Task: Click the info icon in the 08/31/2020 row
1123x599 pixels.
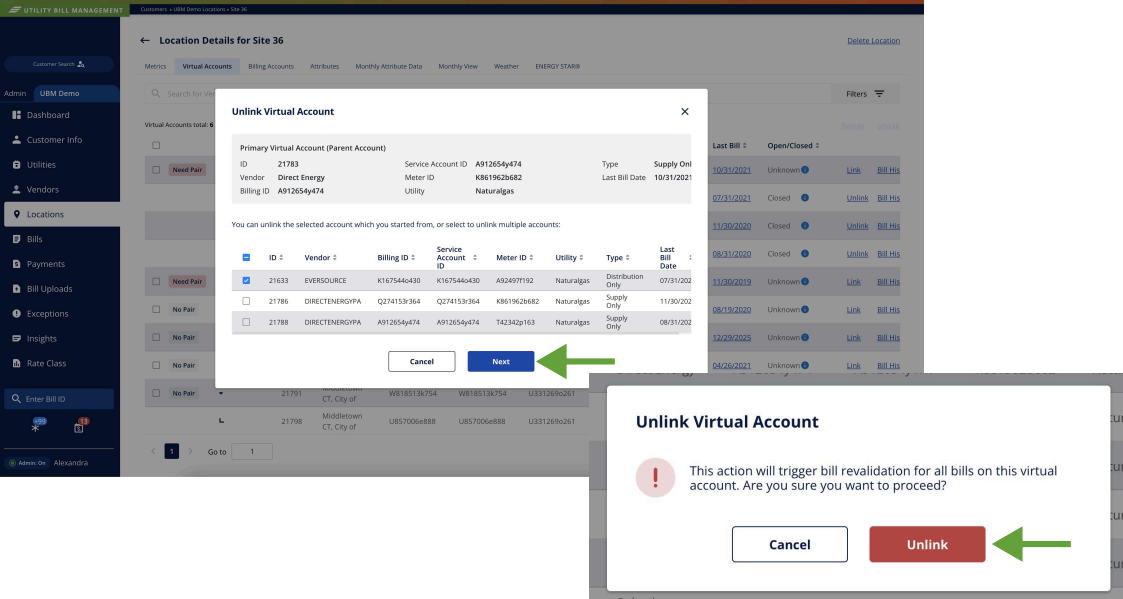Action: 805,254
